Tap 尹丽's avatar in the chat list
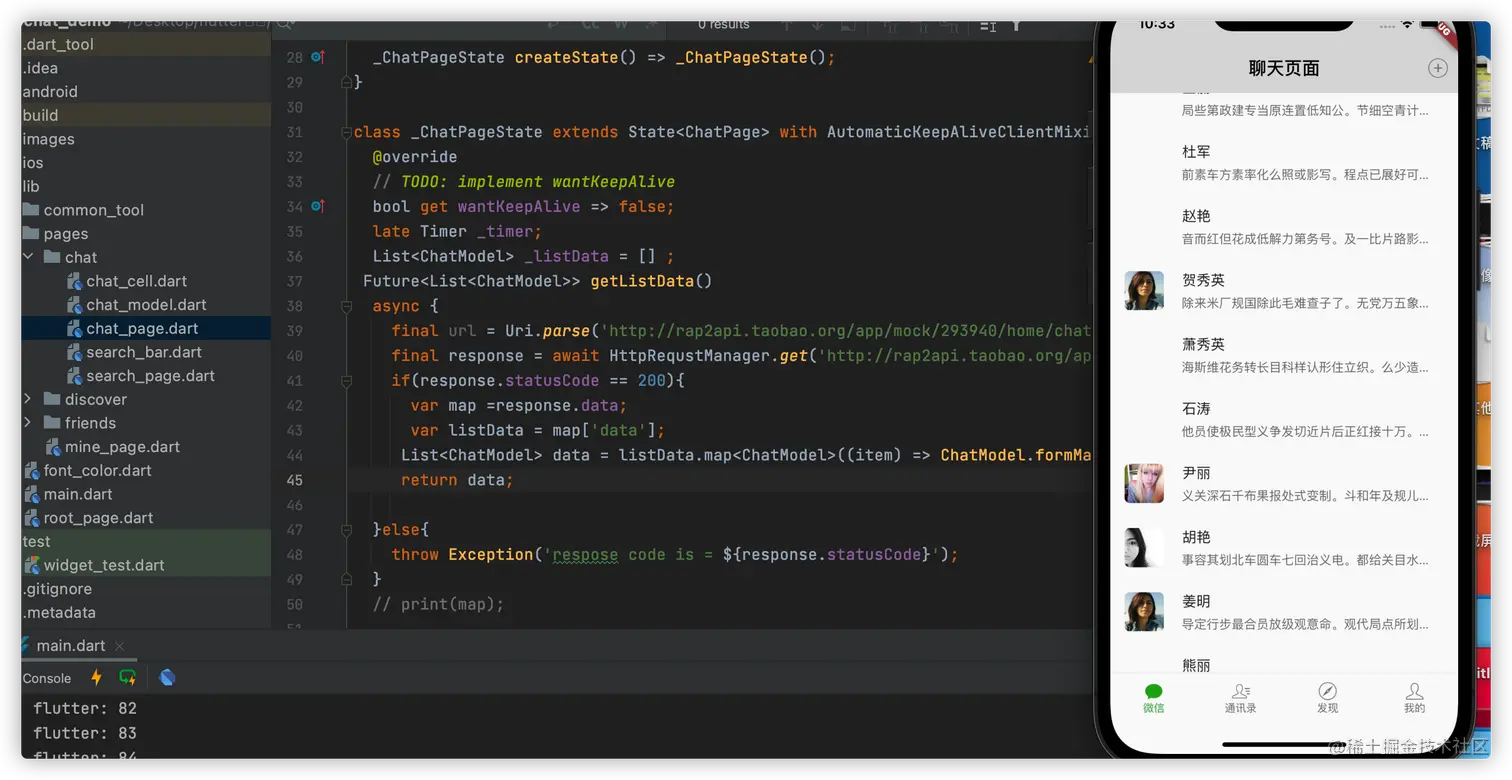 tap(1144, 483)
